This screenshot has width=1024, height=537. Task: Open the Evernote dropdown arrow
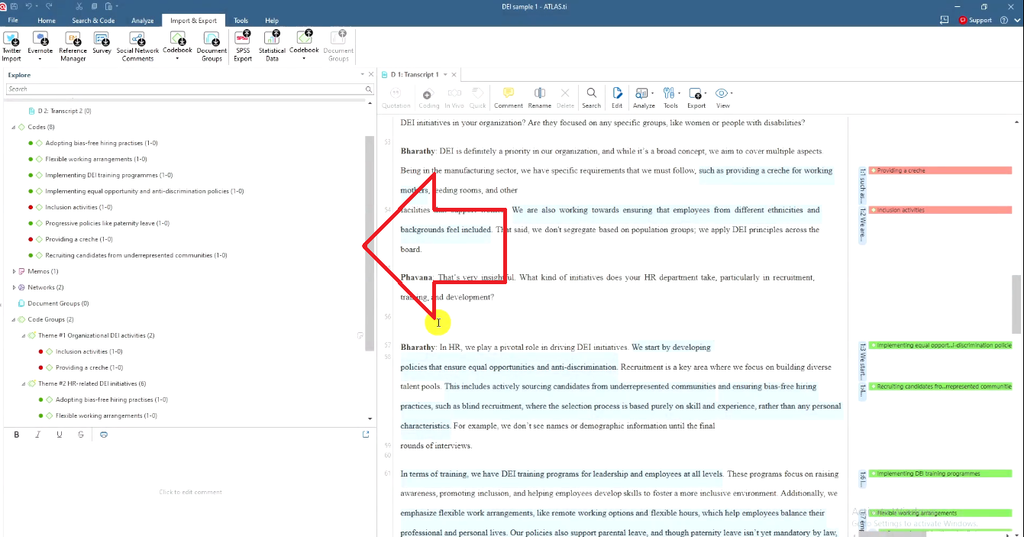pos(40,59)
